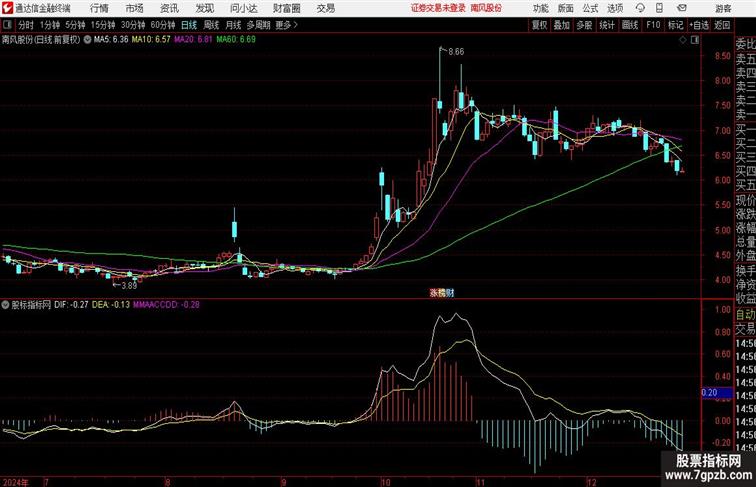Switch to 月线 monthly period
The image size is (756, 487).
pyautogui.click(x=233, y=25)
